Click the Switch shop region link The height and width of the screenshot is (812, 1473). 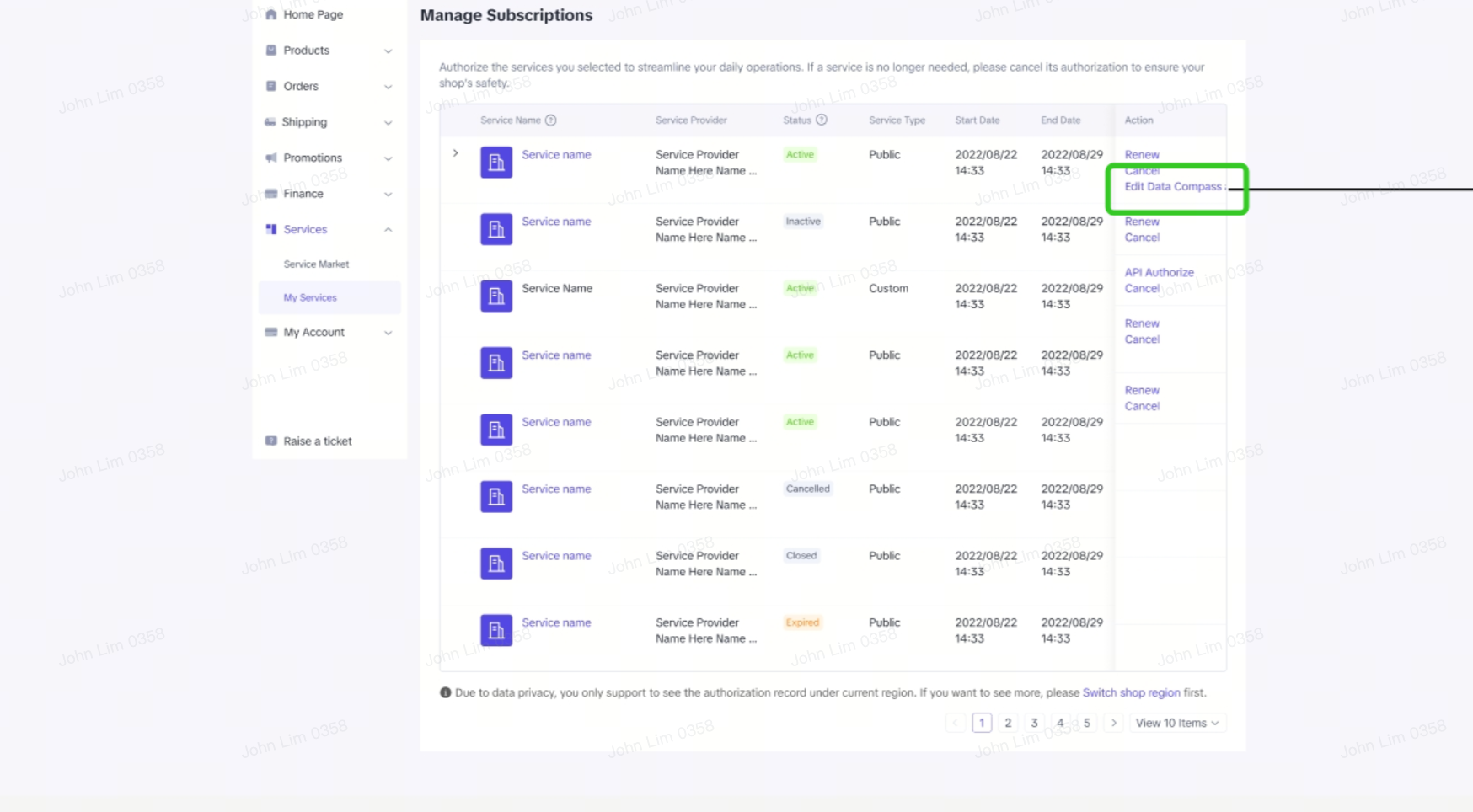1131,692
